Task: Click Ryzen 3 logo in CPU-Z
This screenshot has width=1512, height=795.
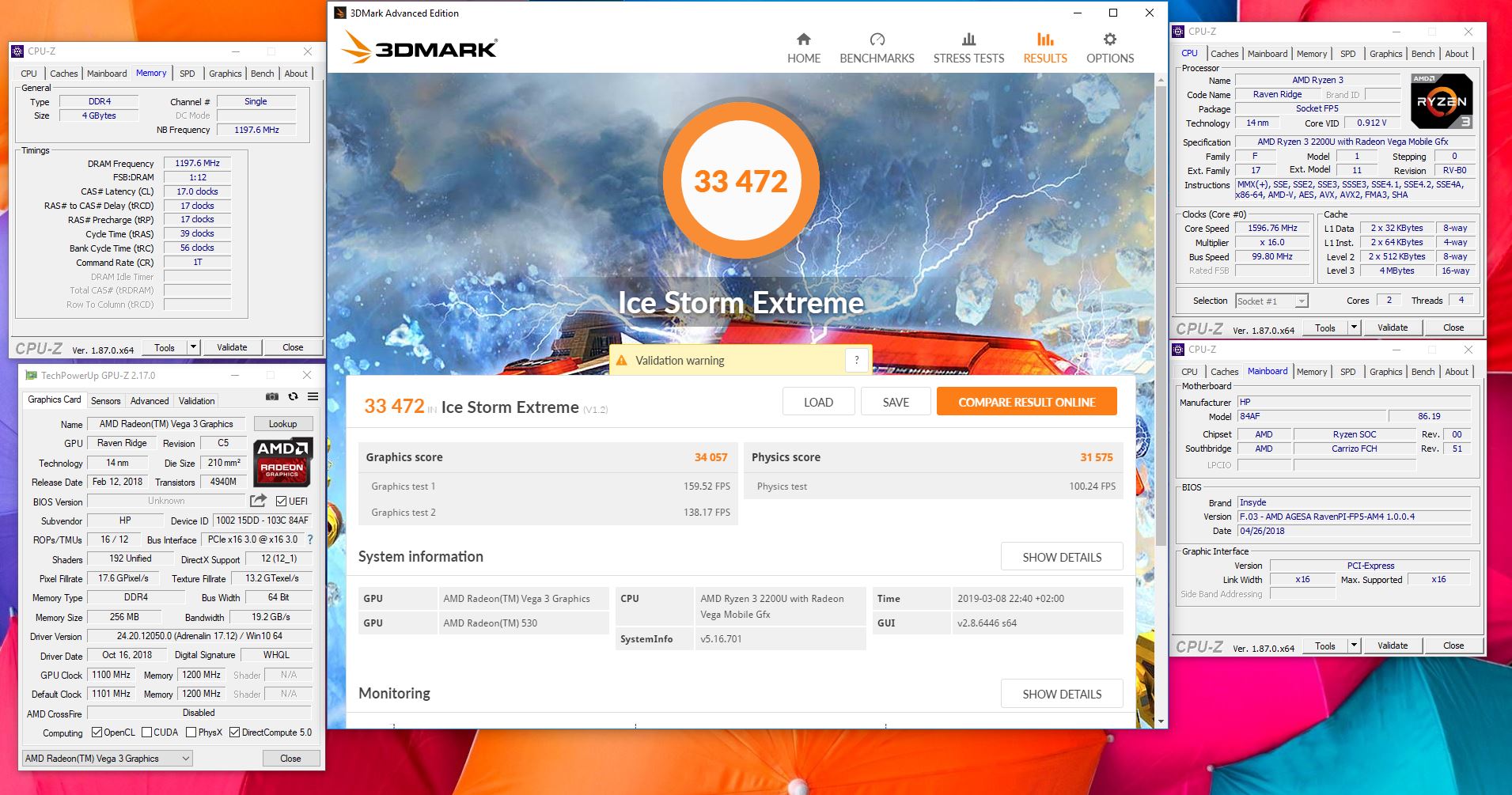Action: pos(1442,101)
